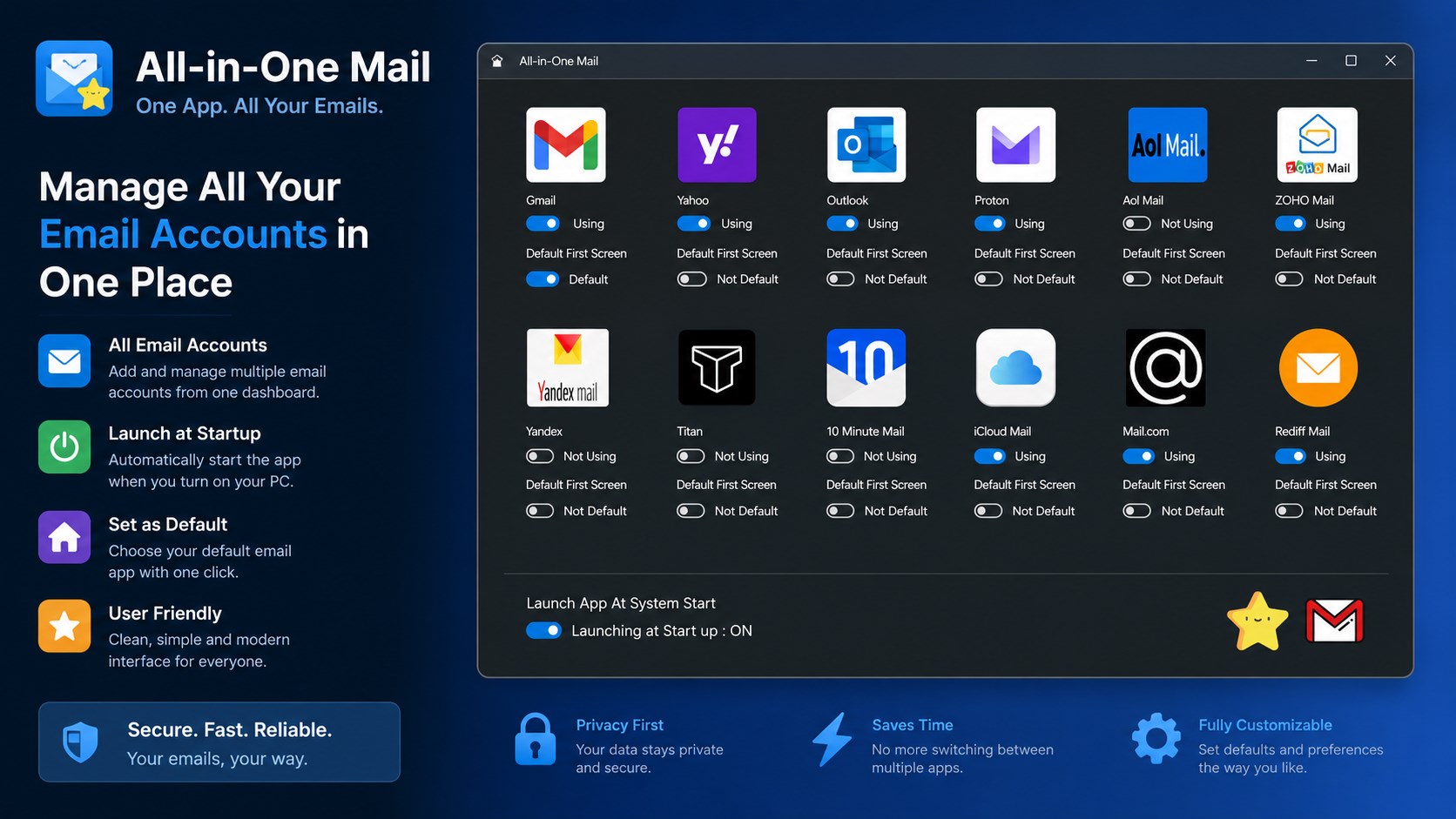This screenshot has height=819, width=1456.
Task: Toggle Launching at Start up switch off
Action: click(x=543, y=631)
